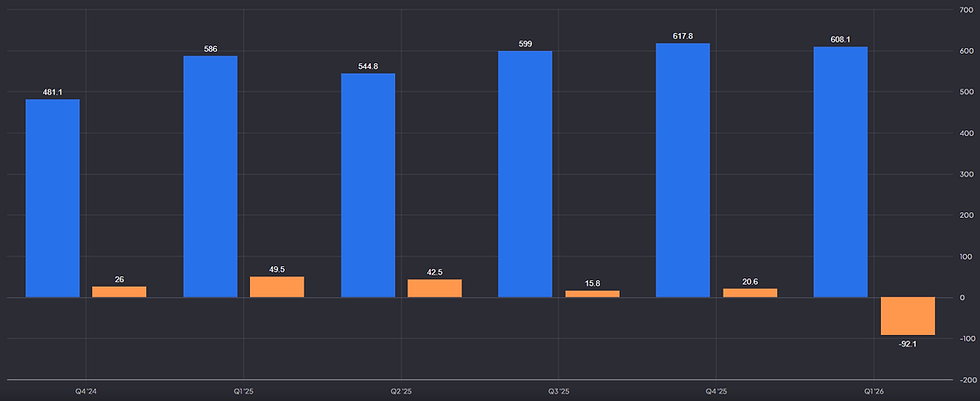Screen dimensions: 980x401
Task: Click the 500 y-axis tick label
Action: pos(965,92)
